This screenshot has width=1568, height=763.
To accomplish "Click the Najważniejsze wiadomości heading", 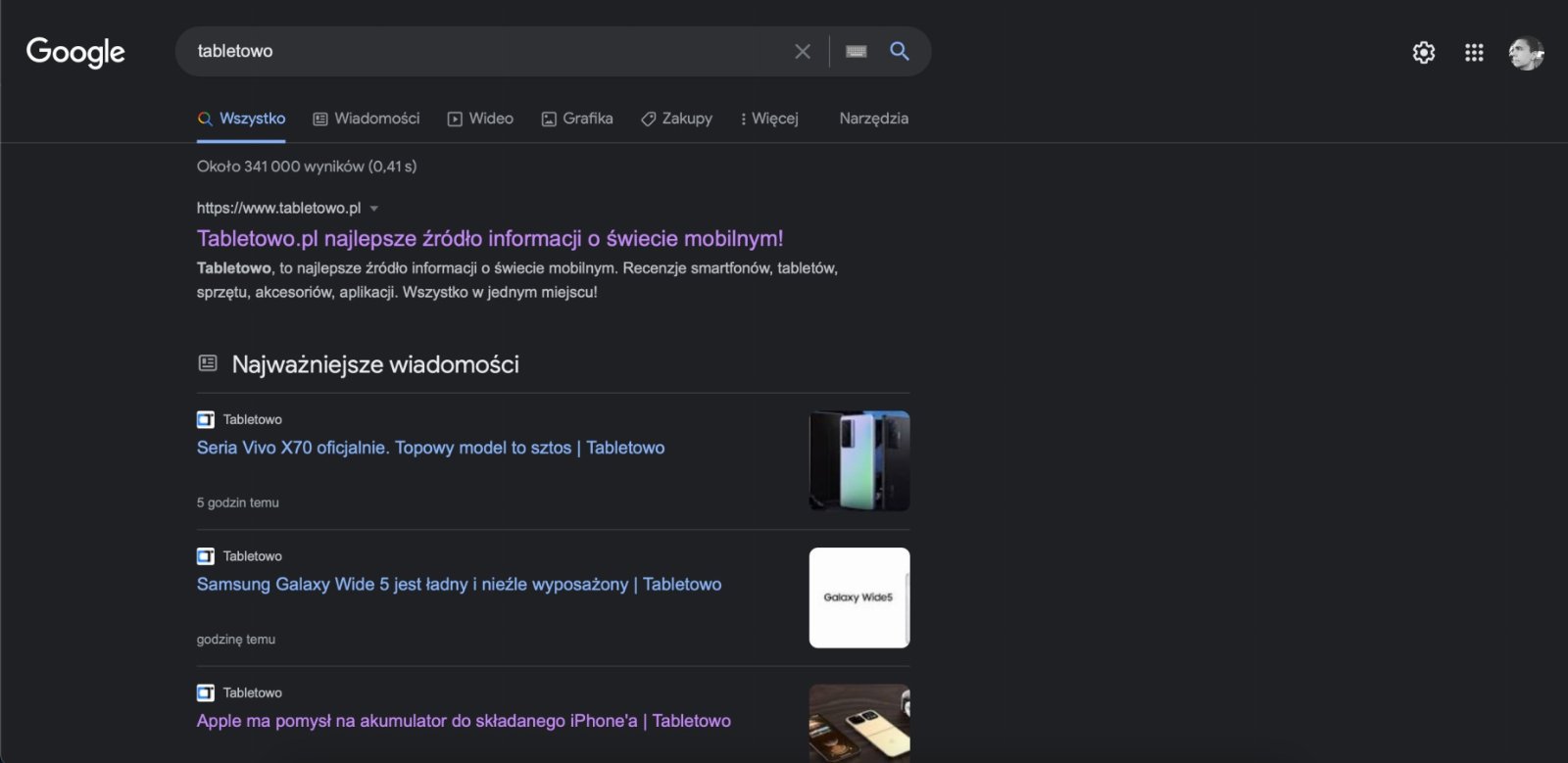I will coord(375,364).
